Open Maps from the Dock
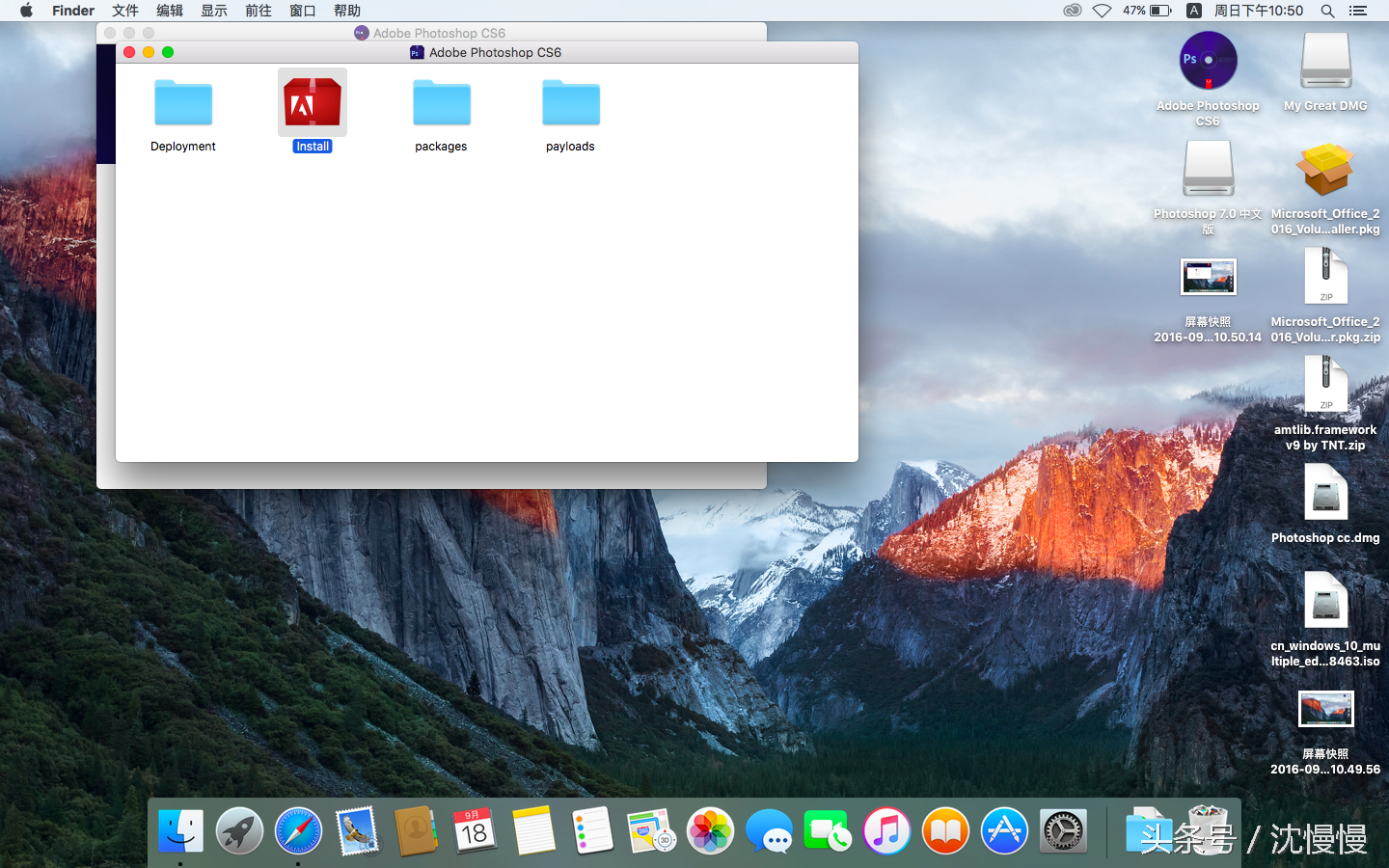Image resolution: width=1389 pixels, height=868 pixels. (651, 830)
